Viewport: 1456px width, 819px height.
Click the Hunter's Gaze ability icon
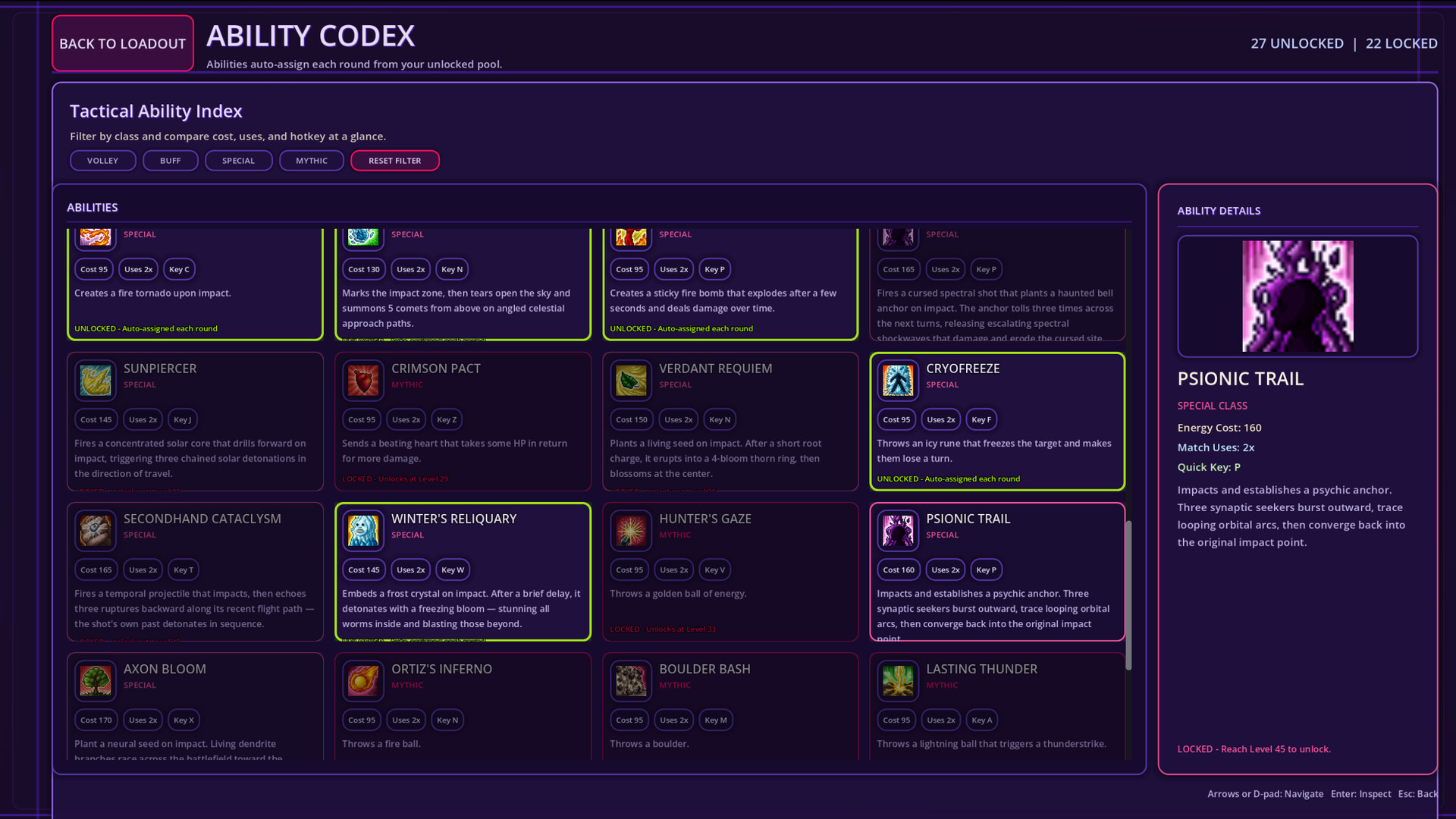pyautogui.click(x=631, y=530)
